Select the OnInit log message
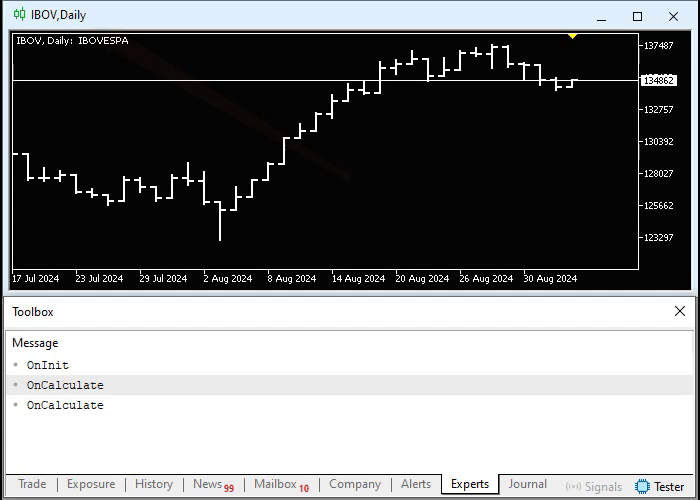Image resolution: width=700 pixels, height=500 pixels. (350, 365)
